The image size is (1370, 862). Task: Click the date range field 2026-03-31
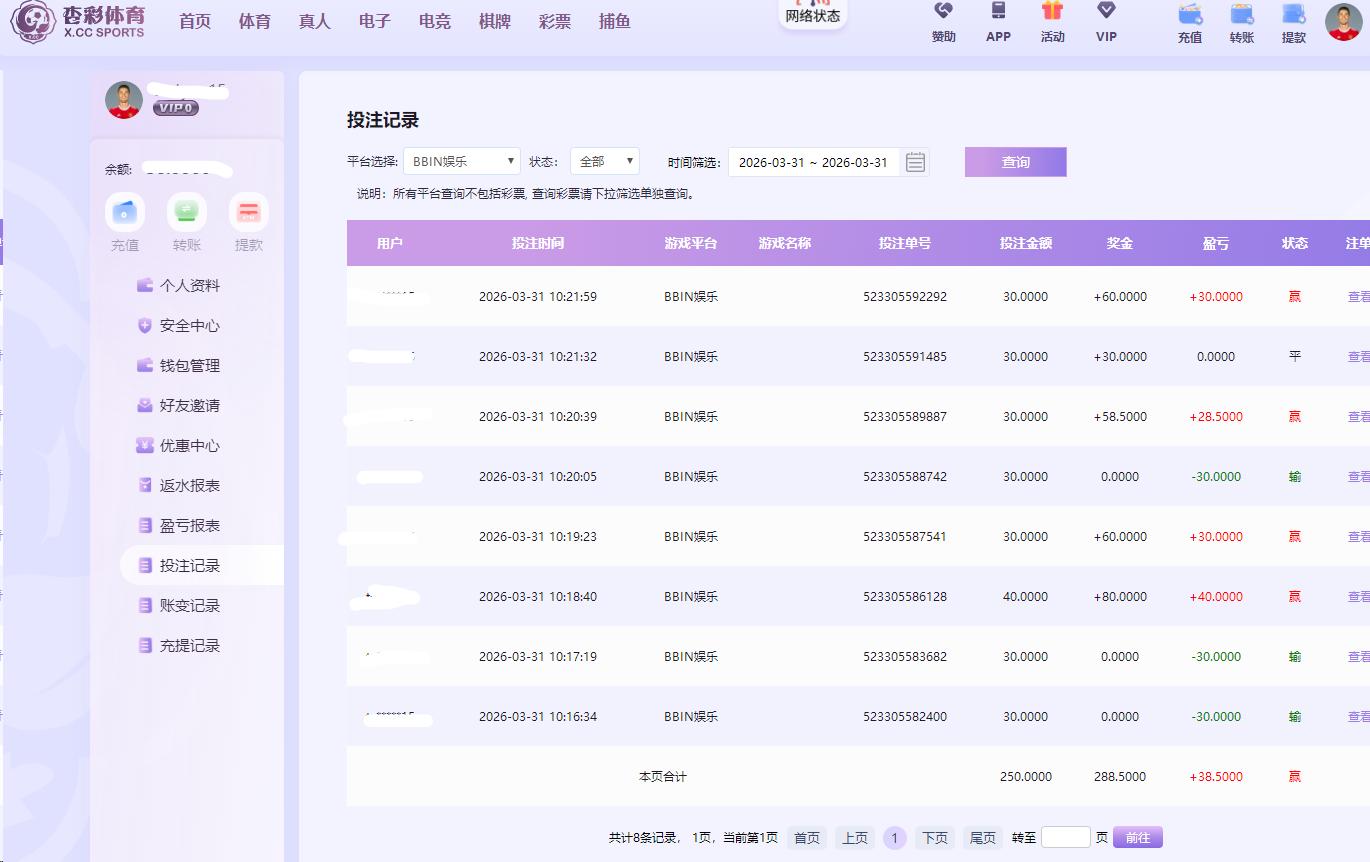812,162
